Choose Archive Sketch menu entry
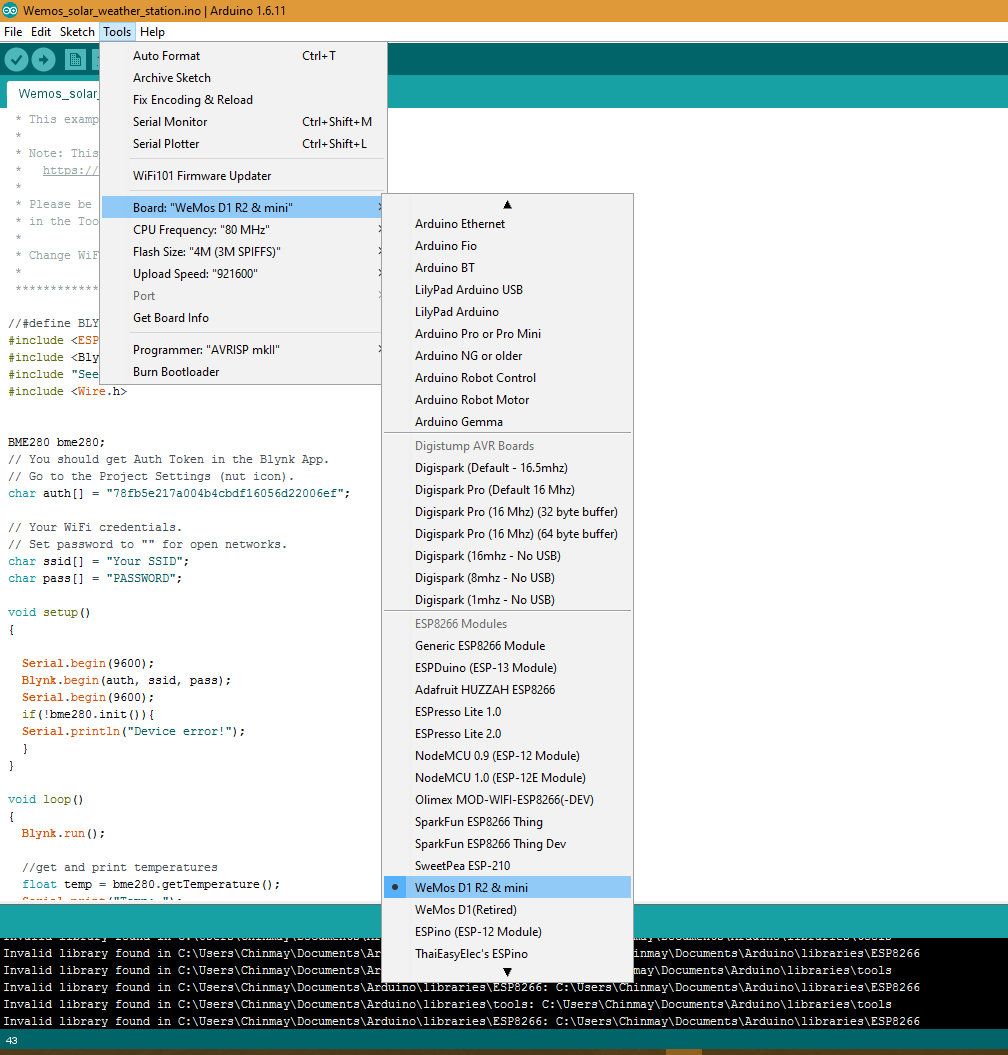 243,78
